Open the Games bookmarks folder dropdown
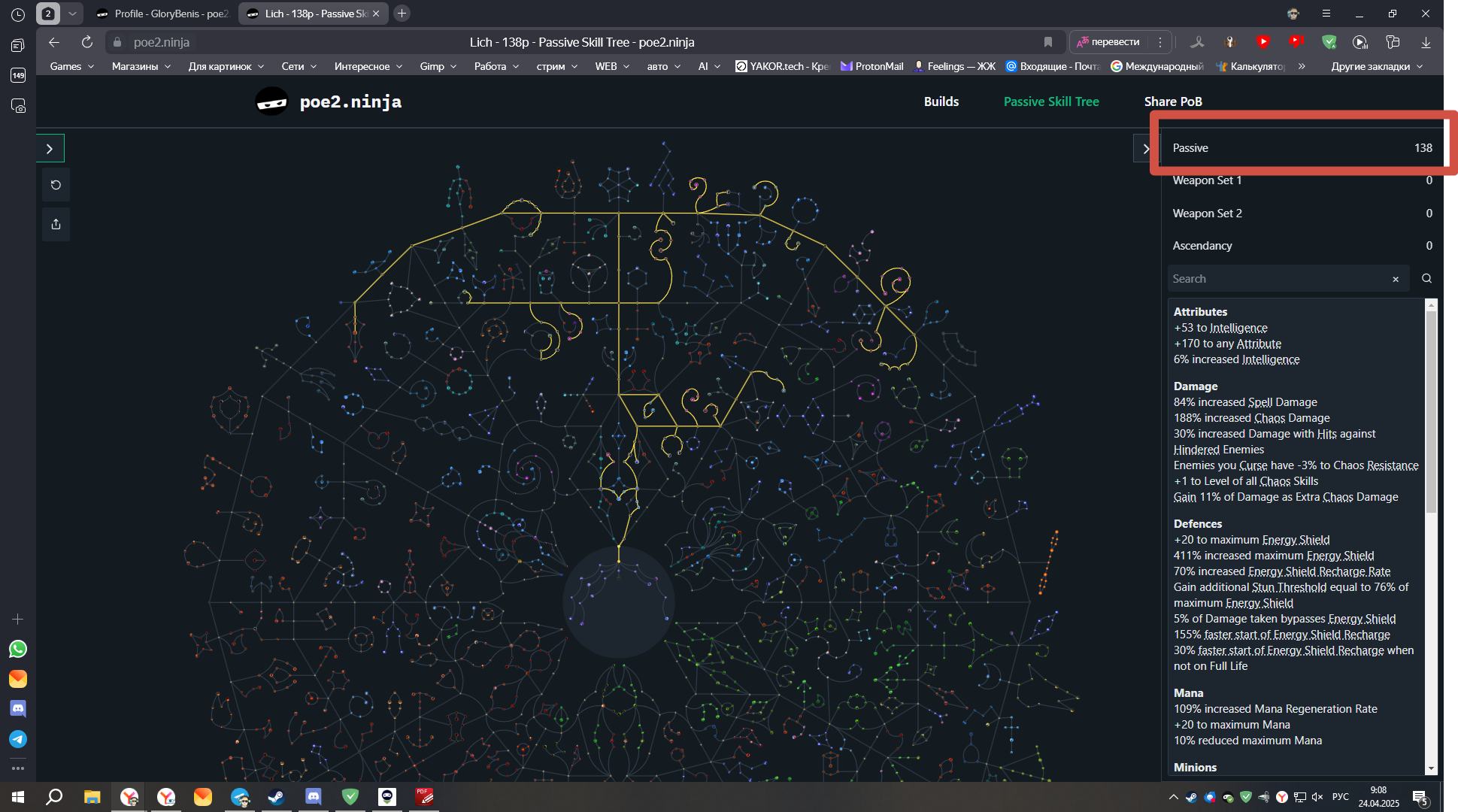1458x812 pixels. [71, 66]
